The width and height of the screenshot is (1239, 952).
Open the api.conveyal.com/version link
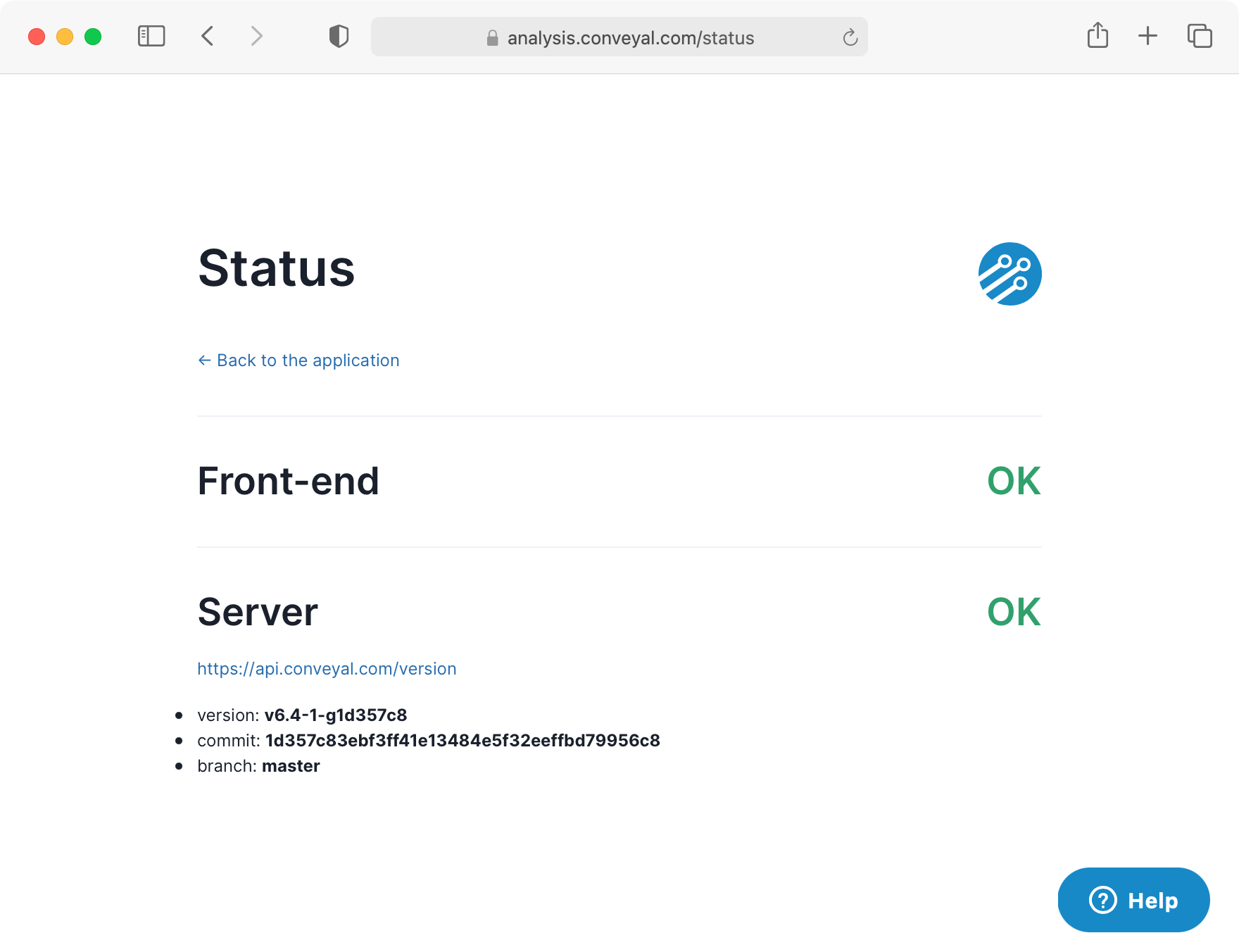tap(326, 668)
